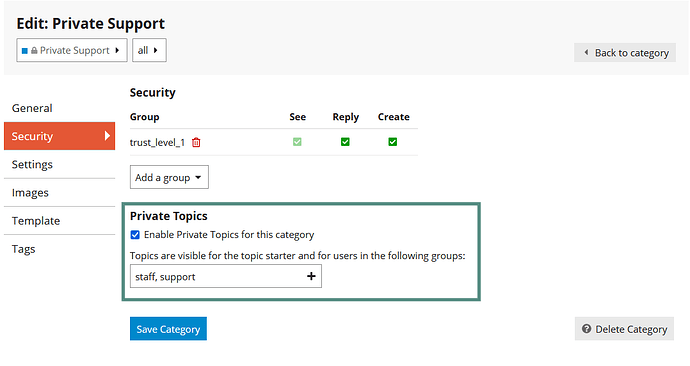Click trust_level_1 group name
Screen dimensions: 690x366
tap(157, 143)
